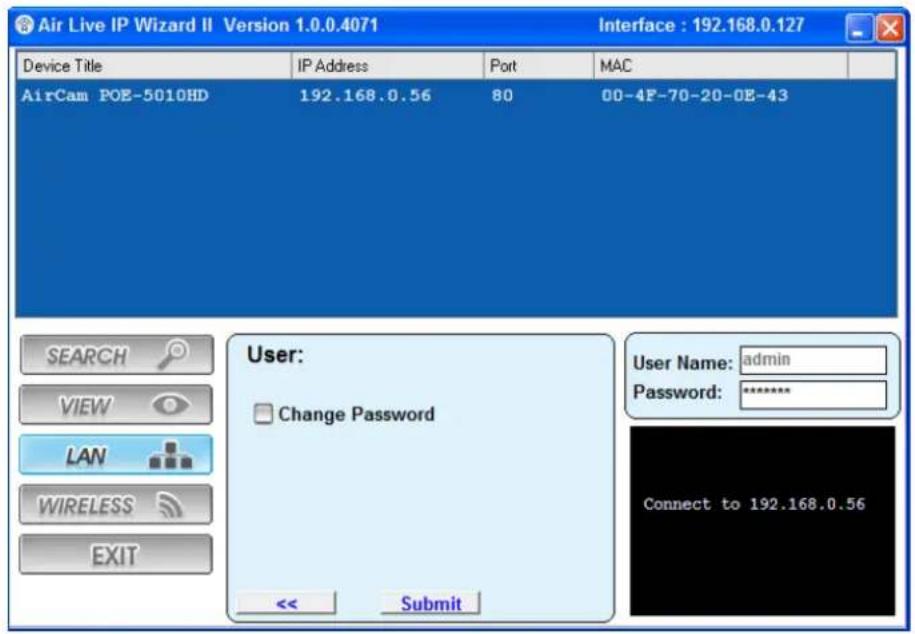The image size is (915, 634).
Task: Click the Submit button
Action: pos(431,603)
